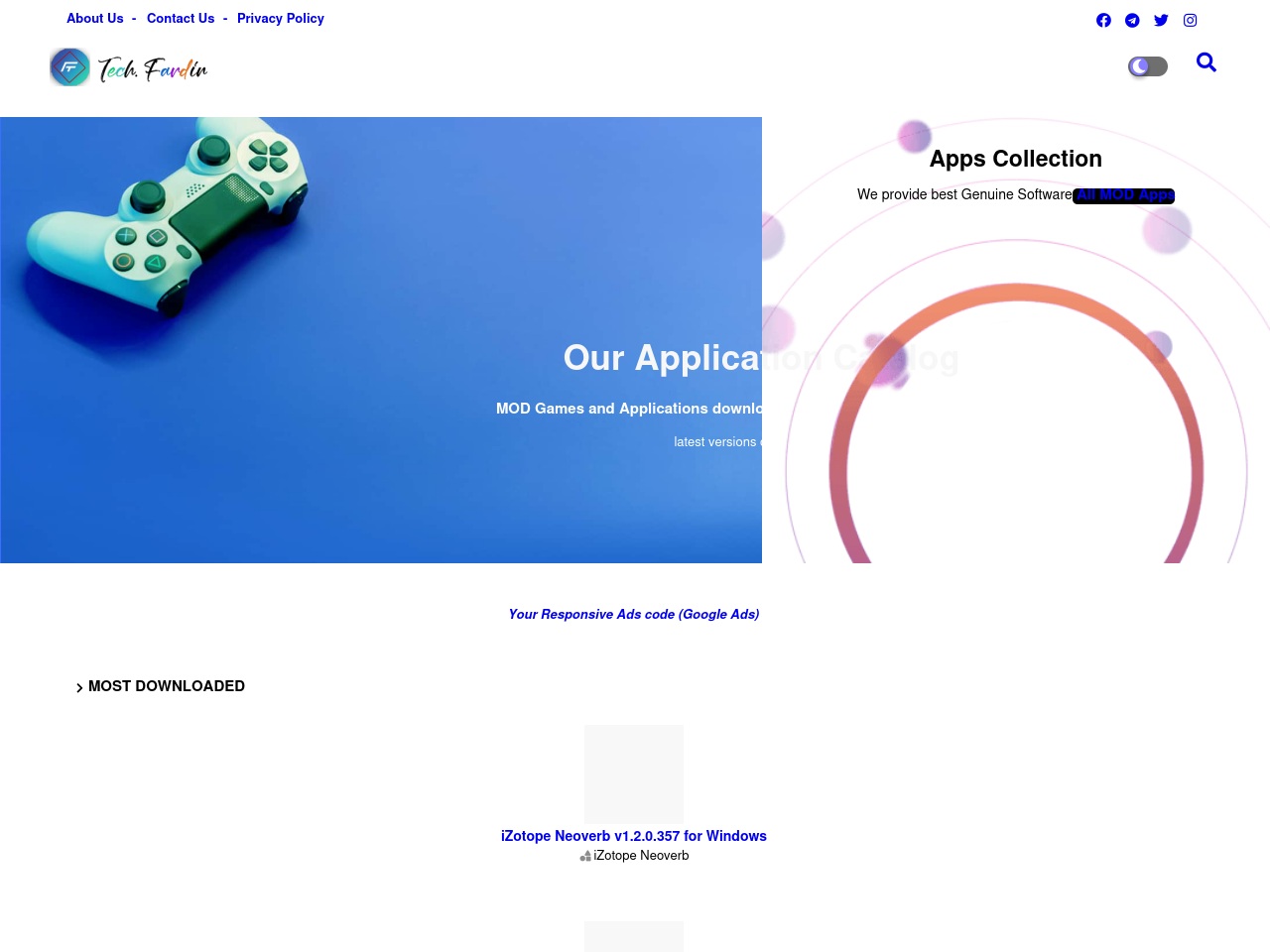Click the MOST DOWNLOADED heading
The width and height of the screenshot is (1270, 952).
167,686
